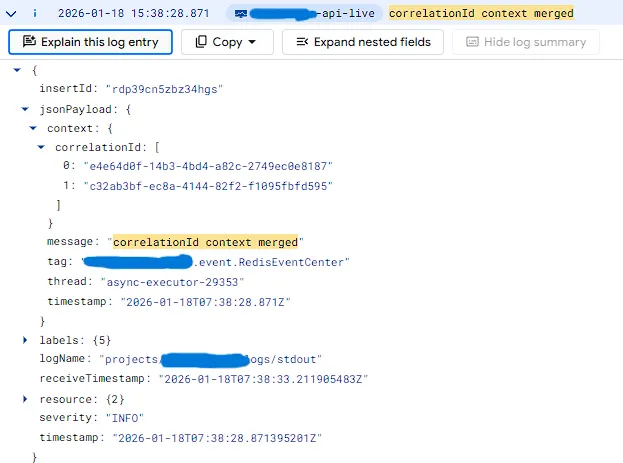Image resolution: width=623 pixels, height=463 pixels.
Task: Select first correlationId value e4e64d0f
Action: click(208, 166)
